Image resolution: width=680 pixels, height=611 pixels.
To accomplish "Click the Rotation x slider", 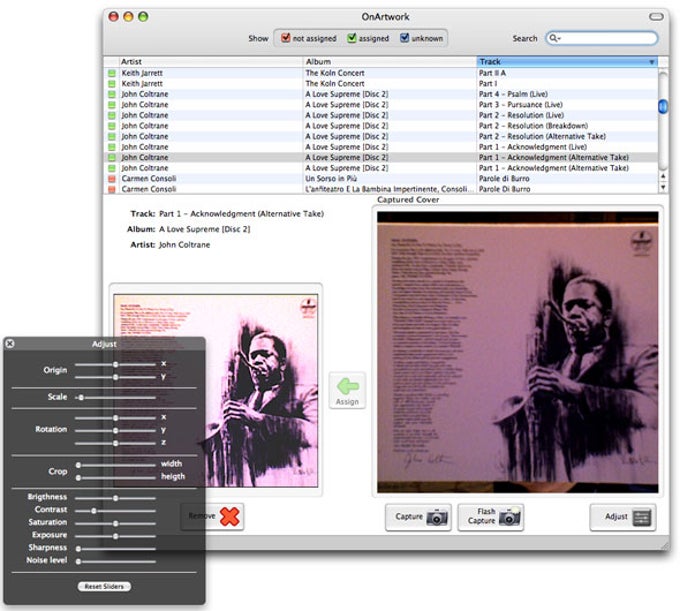I will click(115, 418).
